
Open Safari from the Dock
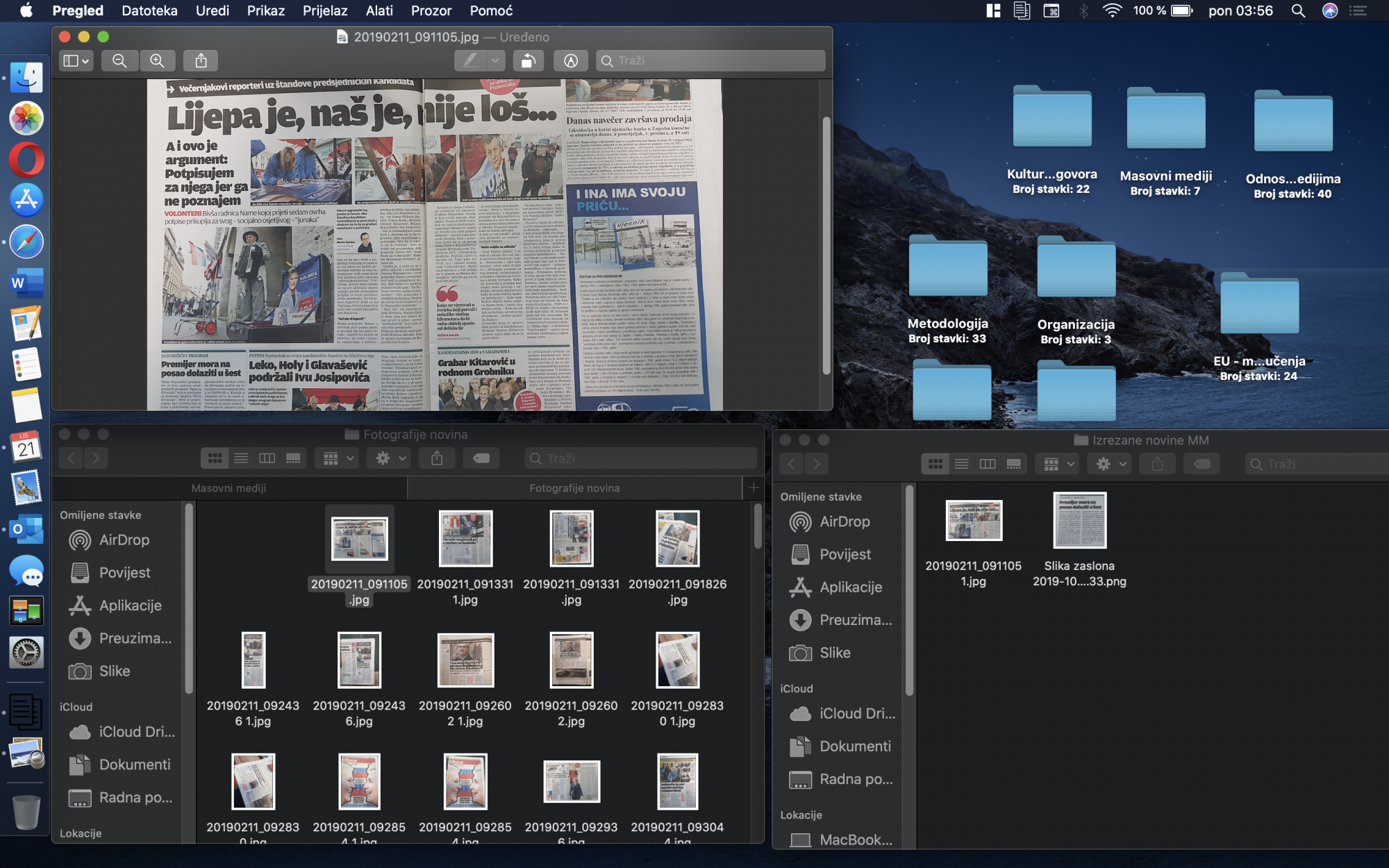pyautogui.click(x=26, y=242)
